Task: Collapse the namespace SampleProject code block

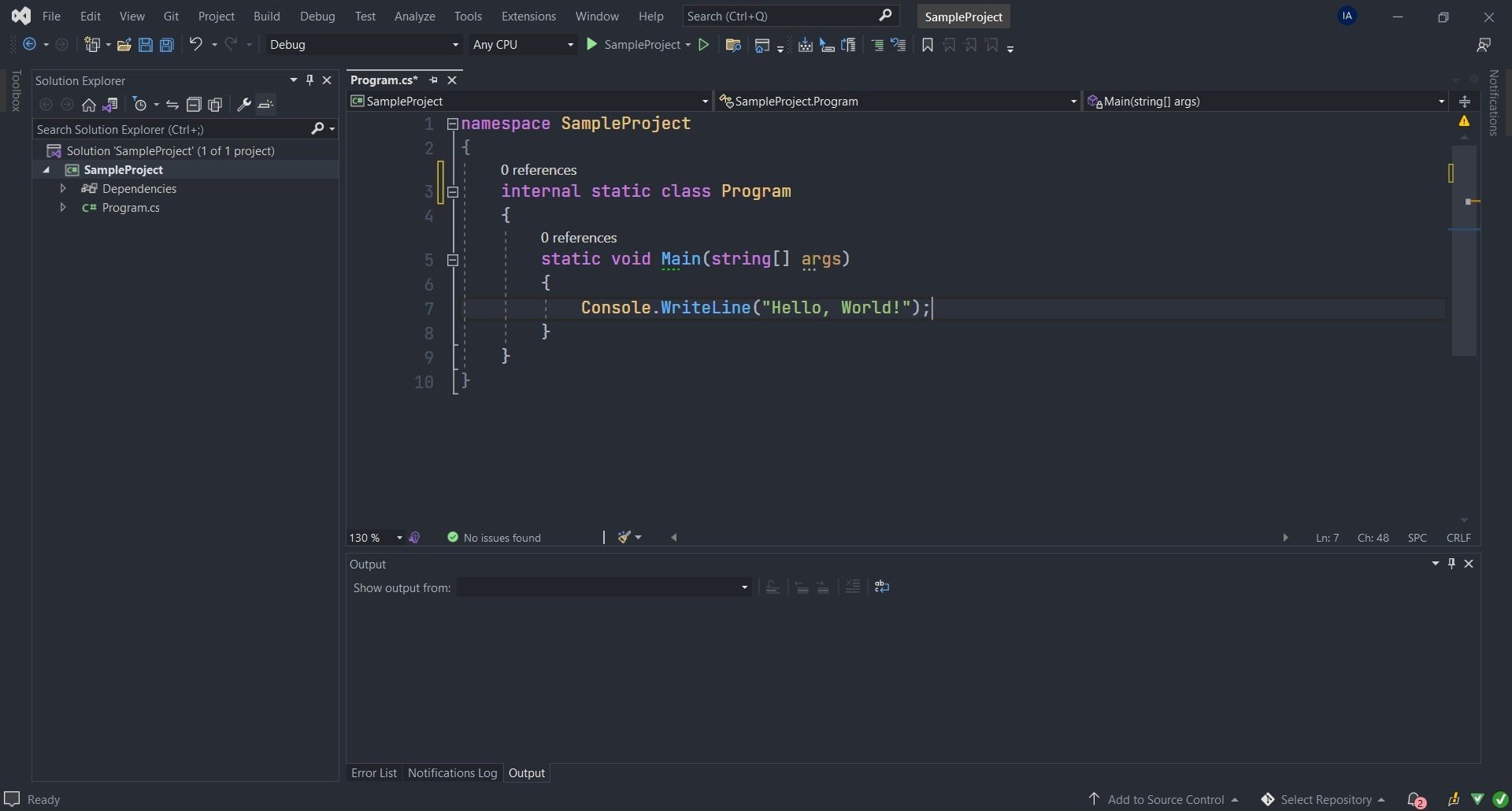Action: tap(453, 124)
